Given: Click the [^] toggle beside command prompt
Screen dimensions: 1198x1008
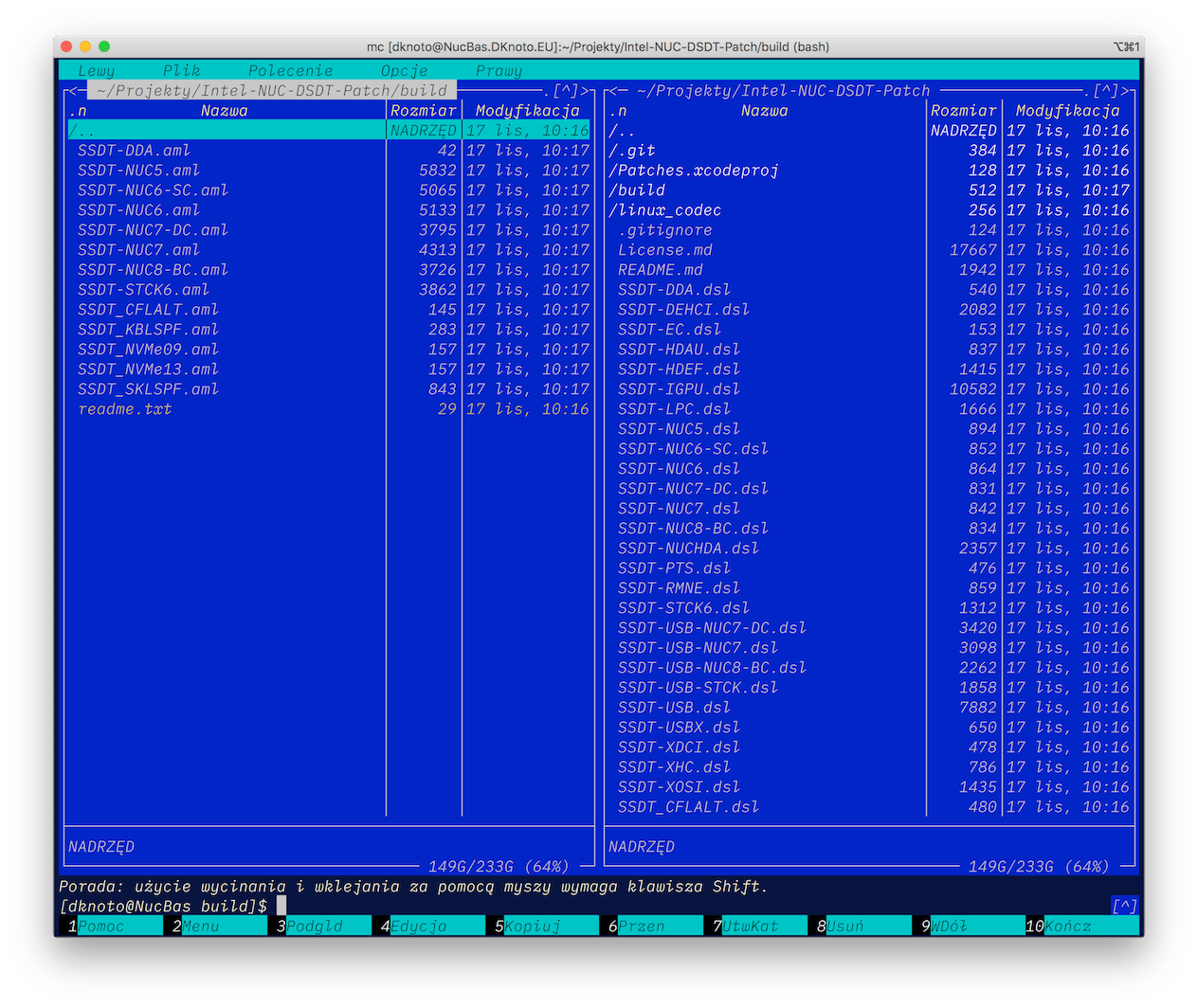Looking at the screenshot, I should coord(1125,906).
